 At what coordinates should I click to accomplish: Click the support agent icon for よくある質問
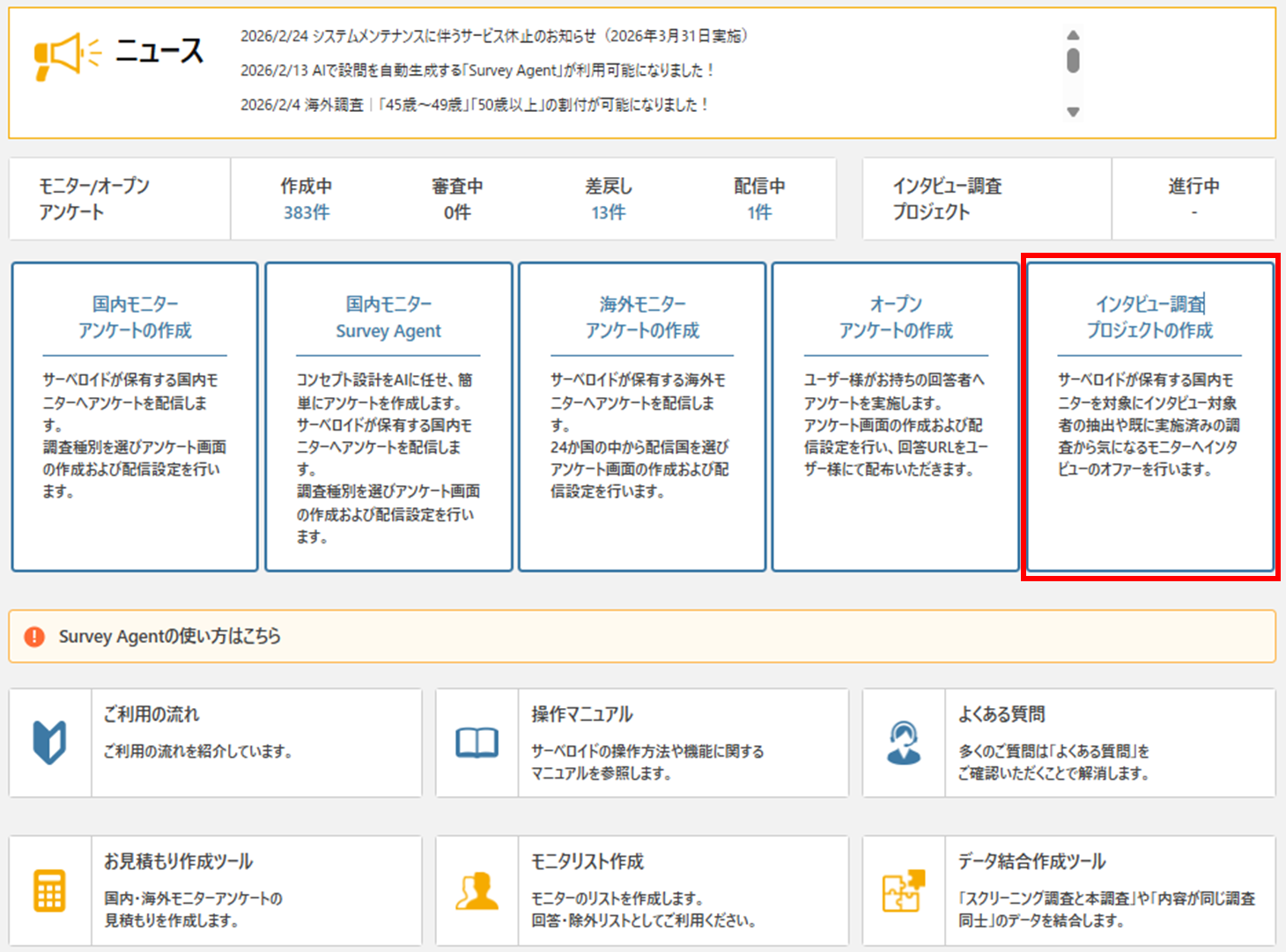904,742
